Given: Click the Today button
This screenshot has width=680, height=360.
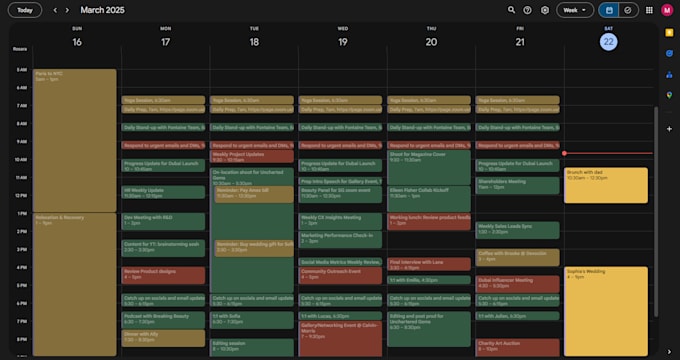Looking at the screenshot, I should [x=25, y=10].
